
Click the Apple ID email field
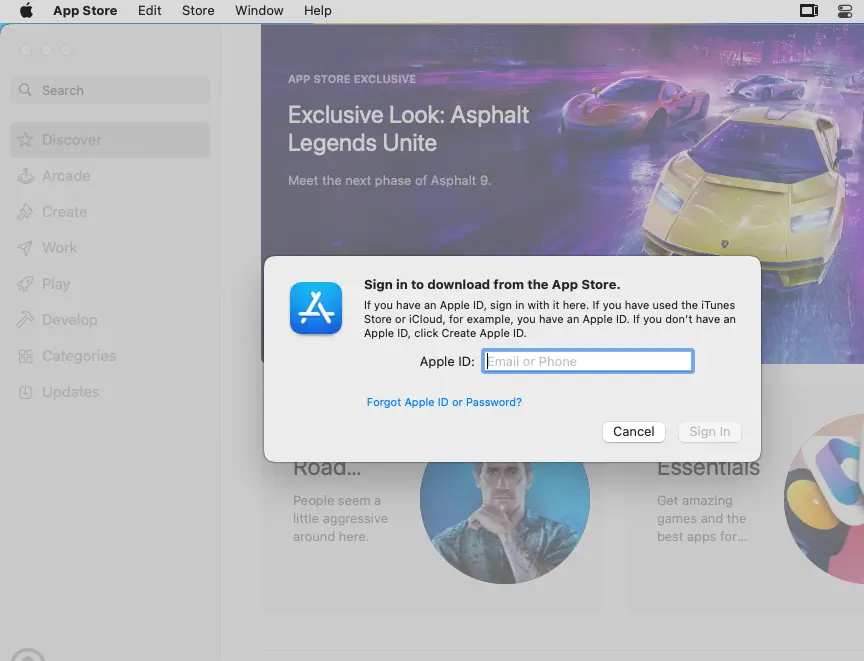tap(587, 361)
